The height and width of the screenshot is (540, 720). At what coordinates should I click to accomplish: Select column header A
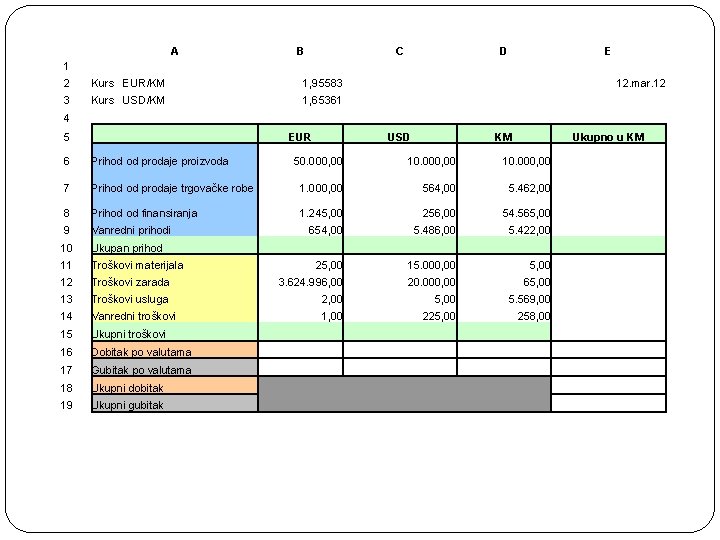pos(174,51)
